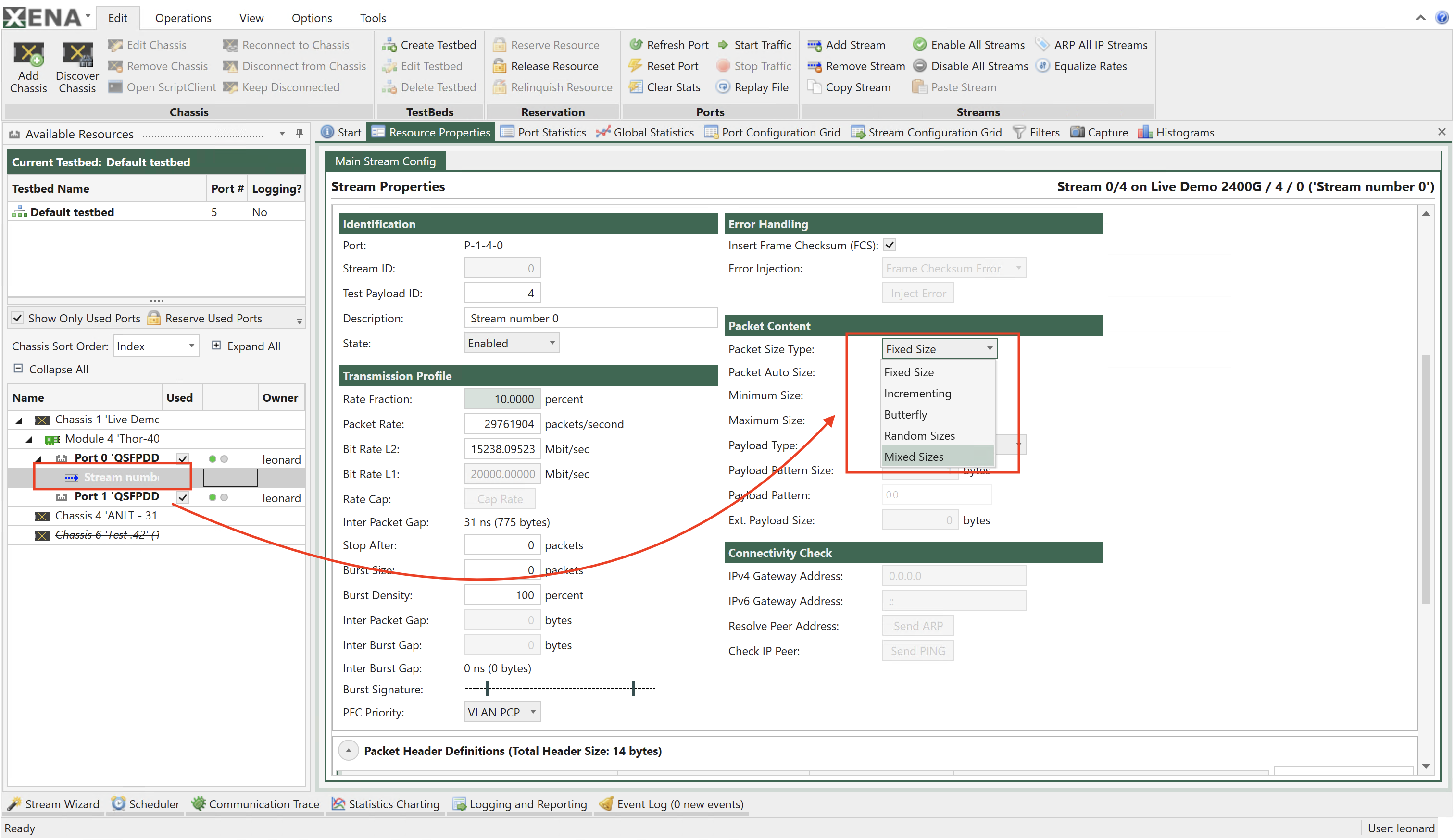Viewport: 1454px width, 840px height.
Task: Collapse the Packet Header Definitions section
Action: 349,751
